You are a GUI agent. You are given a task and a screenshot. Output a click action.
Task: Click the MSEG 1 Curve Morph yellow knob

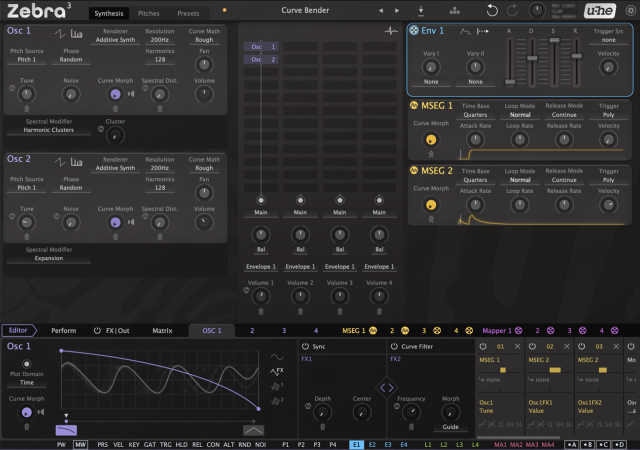pos(431,140)
